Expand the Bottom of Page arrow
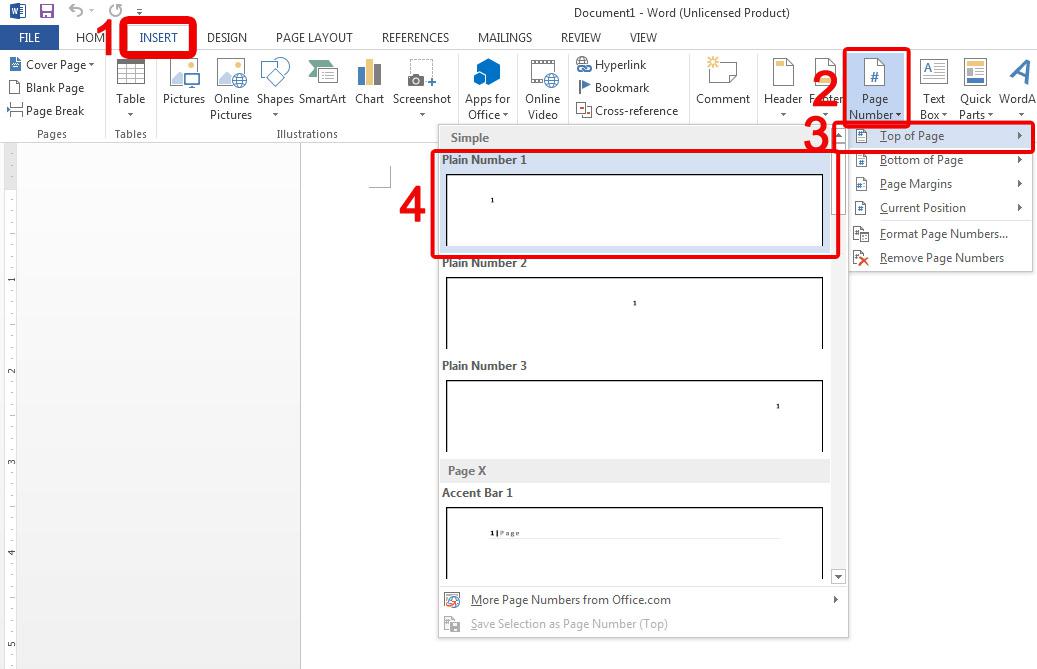 (x=1020, y=160)
